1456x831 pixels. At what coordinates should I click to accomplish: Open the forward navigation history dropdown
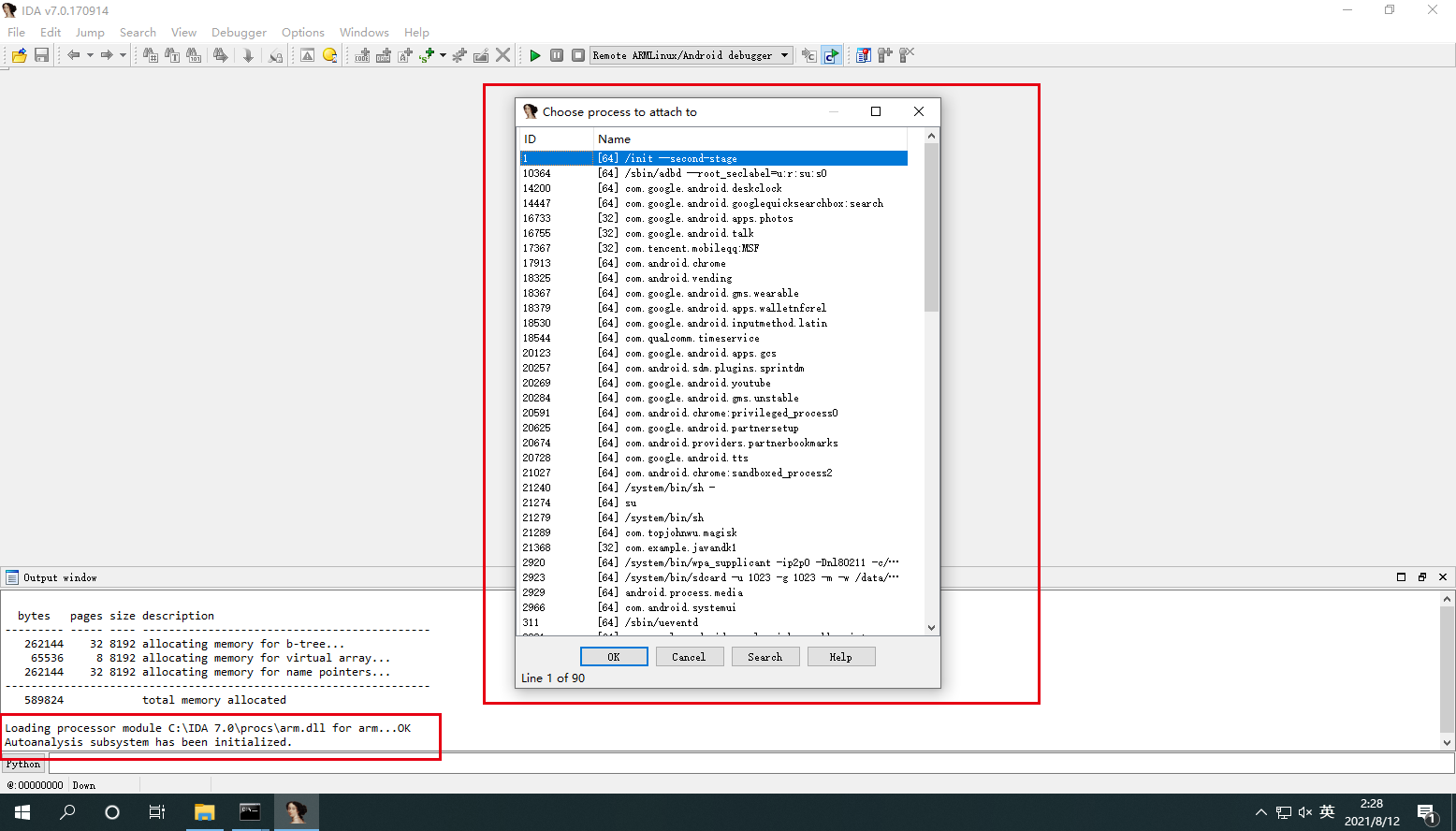tap(123, 55)
